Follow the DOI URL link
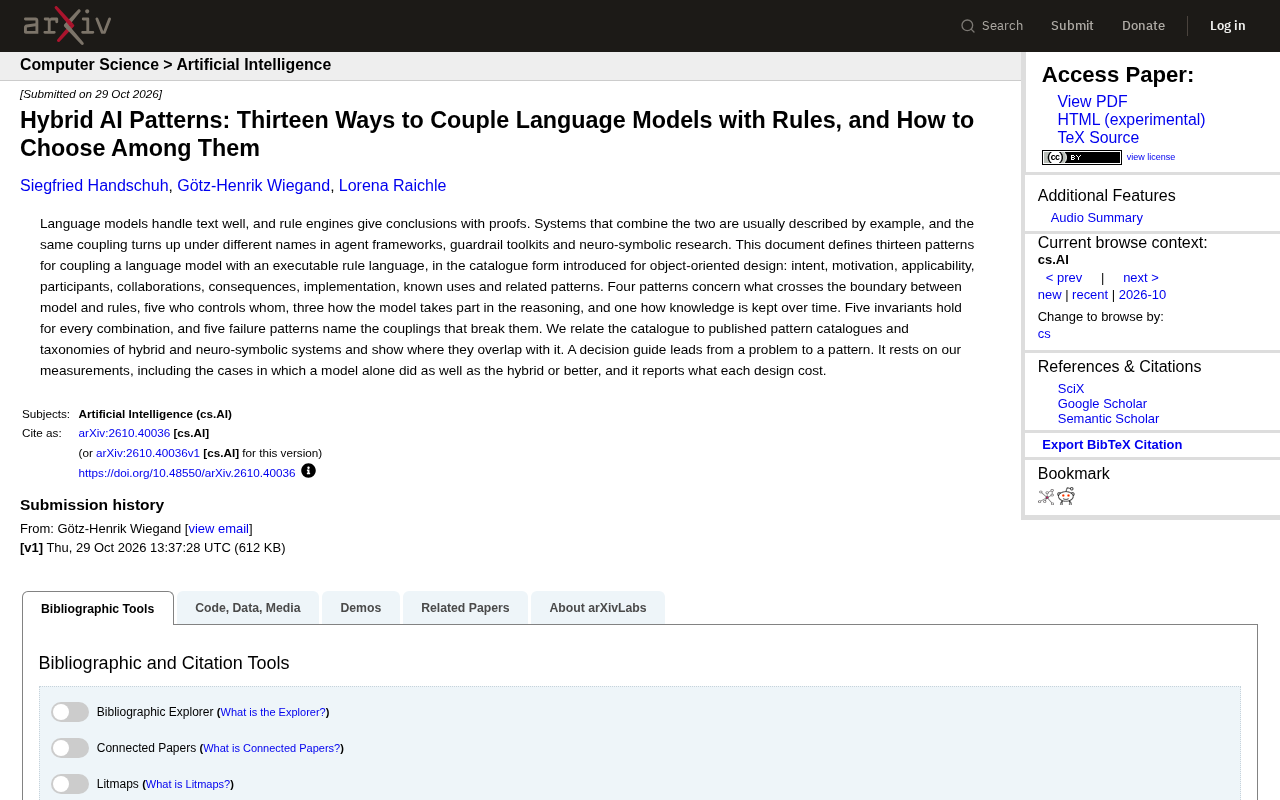This screenshot has height=800, width=1280. [x=187, y=473]
